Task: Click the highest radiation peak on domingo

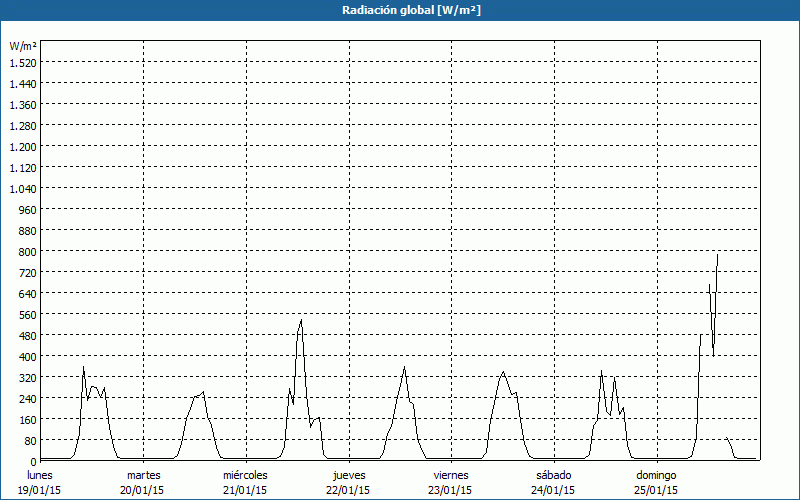Action: pos(718,254)
